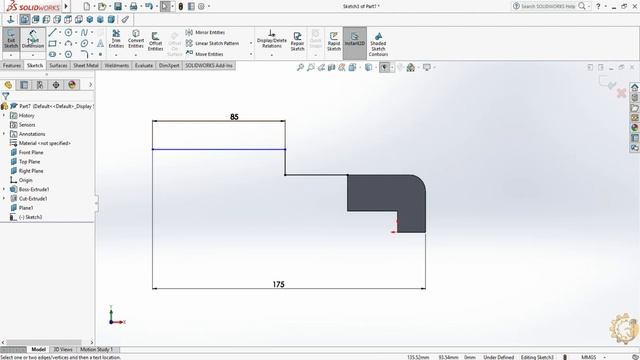Image resolution: width=640 pixels, height=360 pixels.
Task: Open the Smart Dimension dropdown arrow
Action: pos(33,55)
